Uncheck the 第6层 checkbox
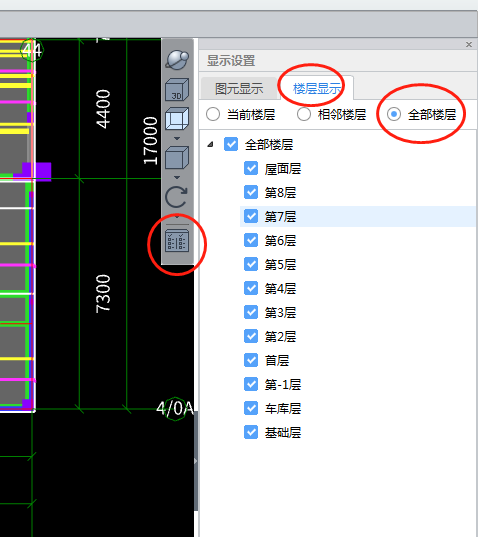The image size is (478, 537). [x=251, y=240]
